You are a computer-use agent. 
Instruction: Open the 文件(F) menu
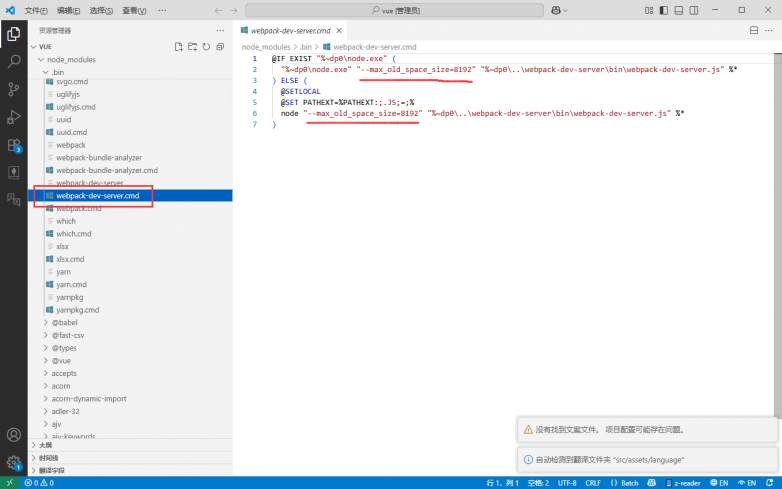(x=36, y=10)
